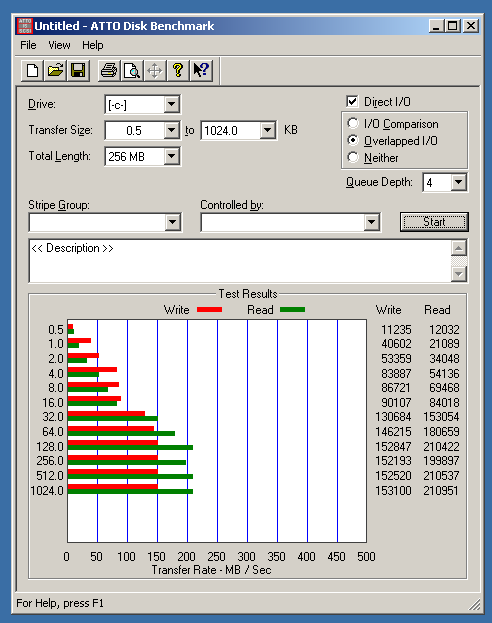Click write value 11235
This screenshot has width=492, height=623.
[x=396, y=330]
